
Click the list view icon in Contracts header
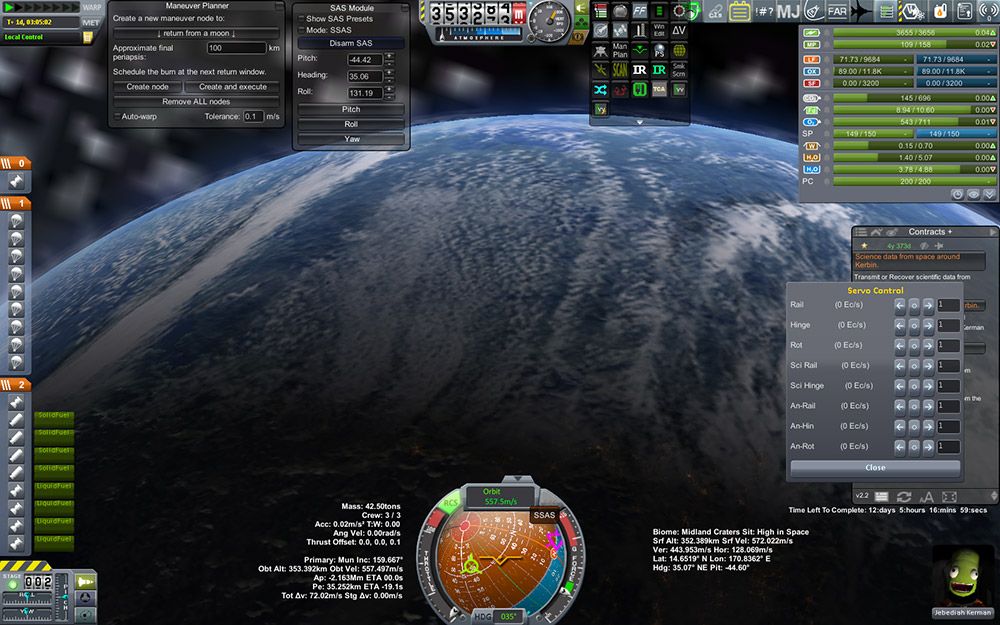[861, 232]
